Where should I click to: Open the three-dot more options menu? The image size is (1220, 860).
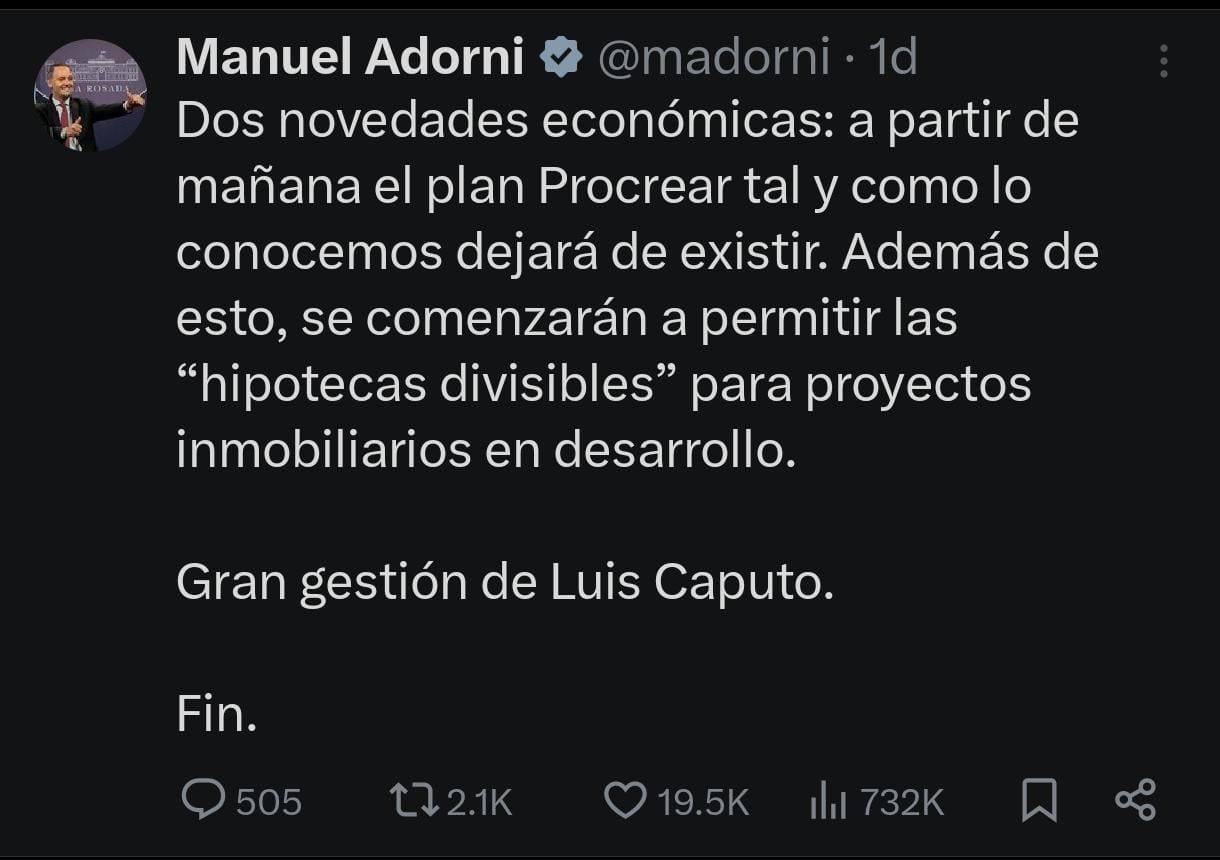1163,61
